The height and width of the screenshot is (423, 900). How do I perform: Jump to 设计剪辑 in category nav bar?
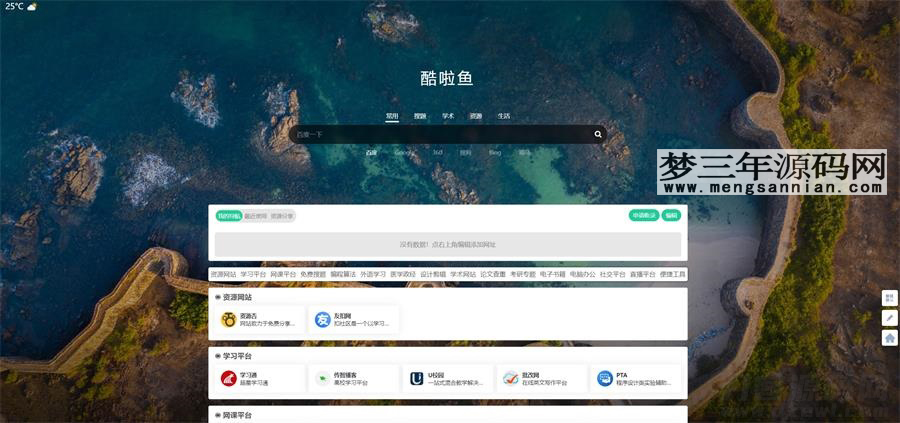433,274
